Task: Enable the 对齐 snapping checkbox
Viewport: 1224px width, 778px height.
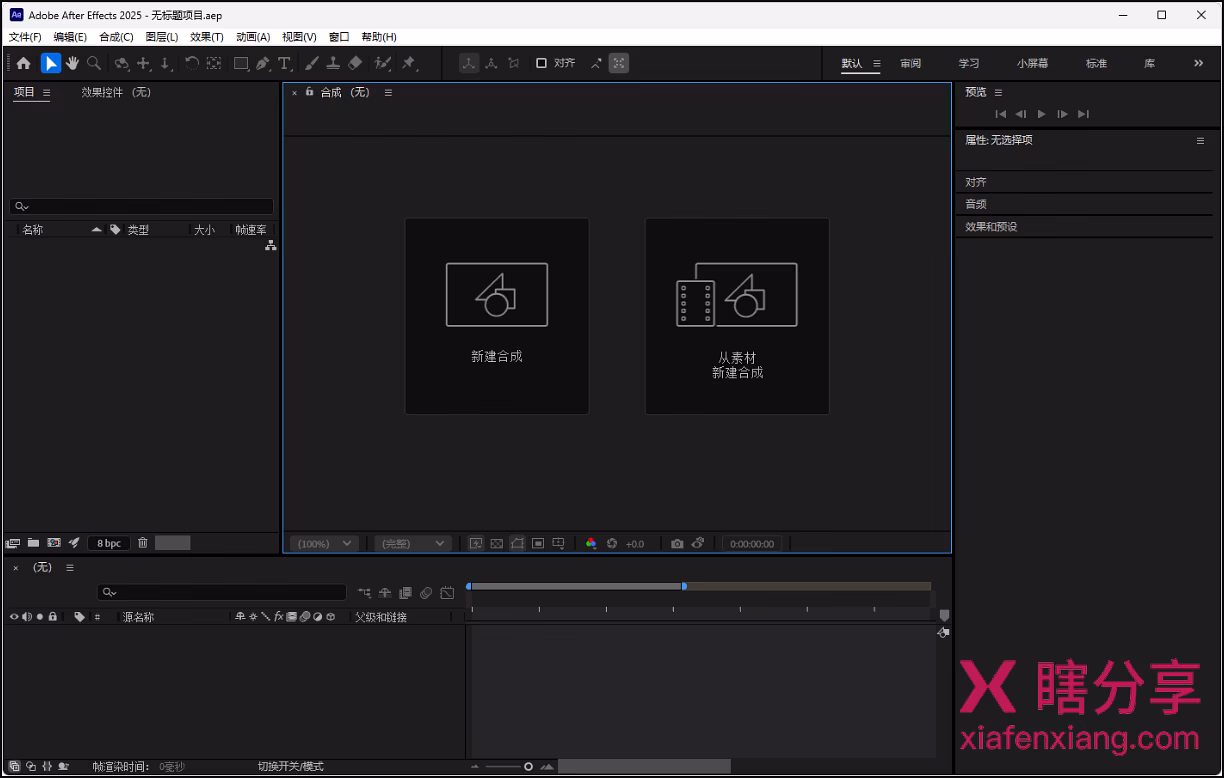Action: point(541,63)
